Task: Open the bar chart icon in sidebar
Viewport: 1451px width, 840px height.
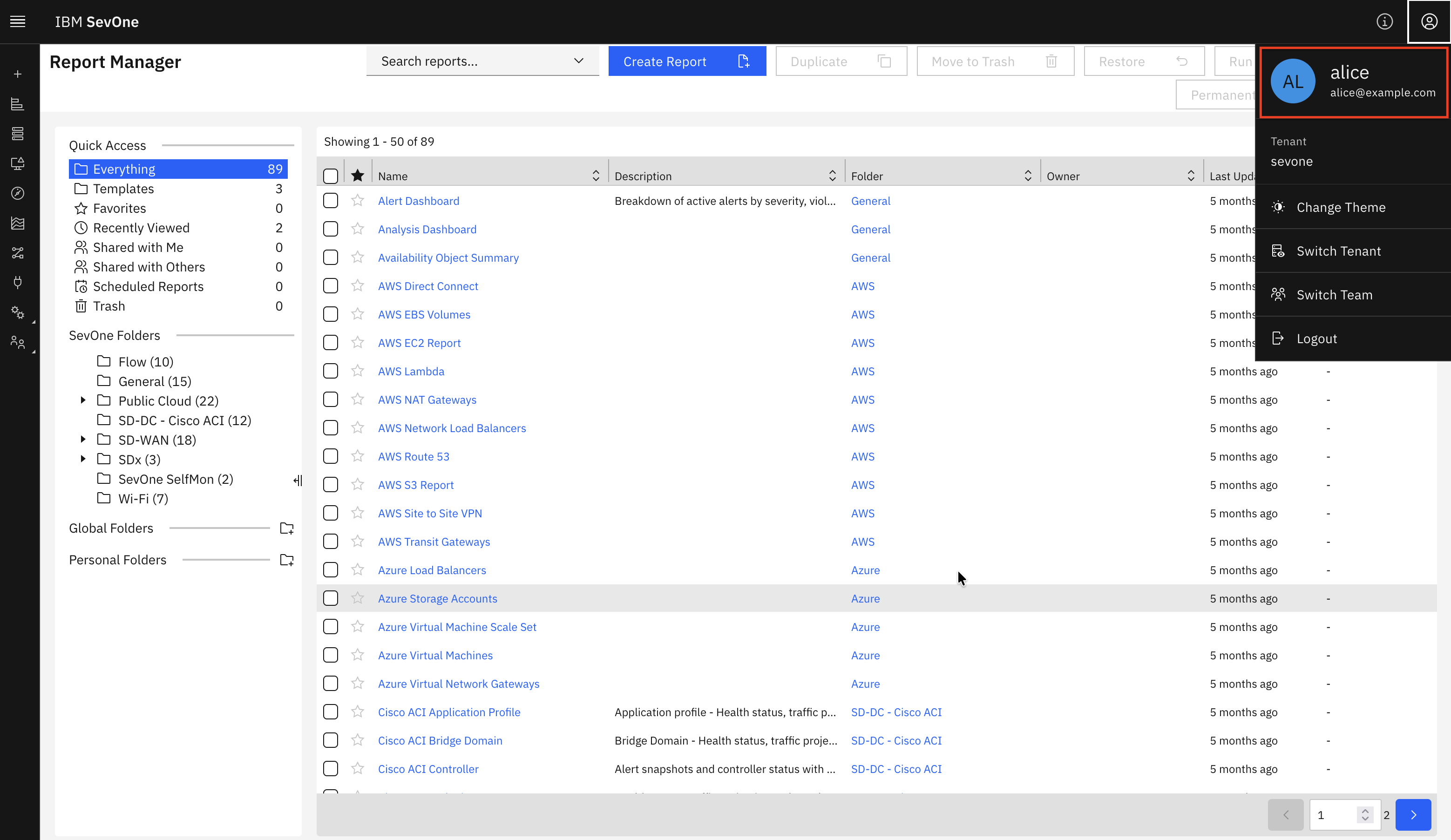Action: (18, 104)
